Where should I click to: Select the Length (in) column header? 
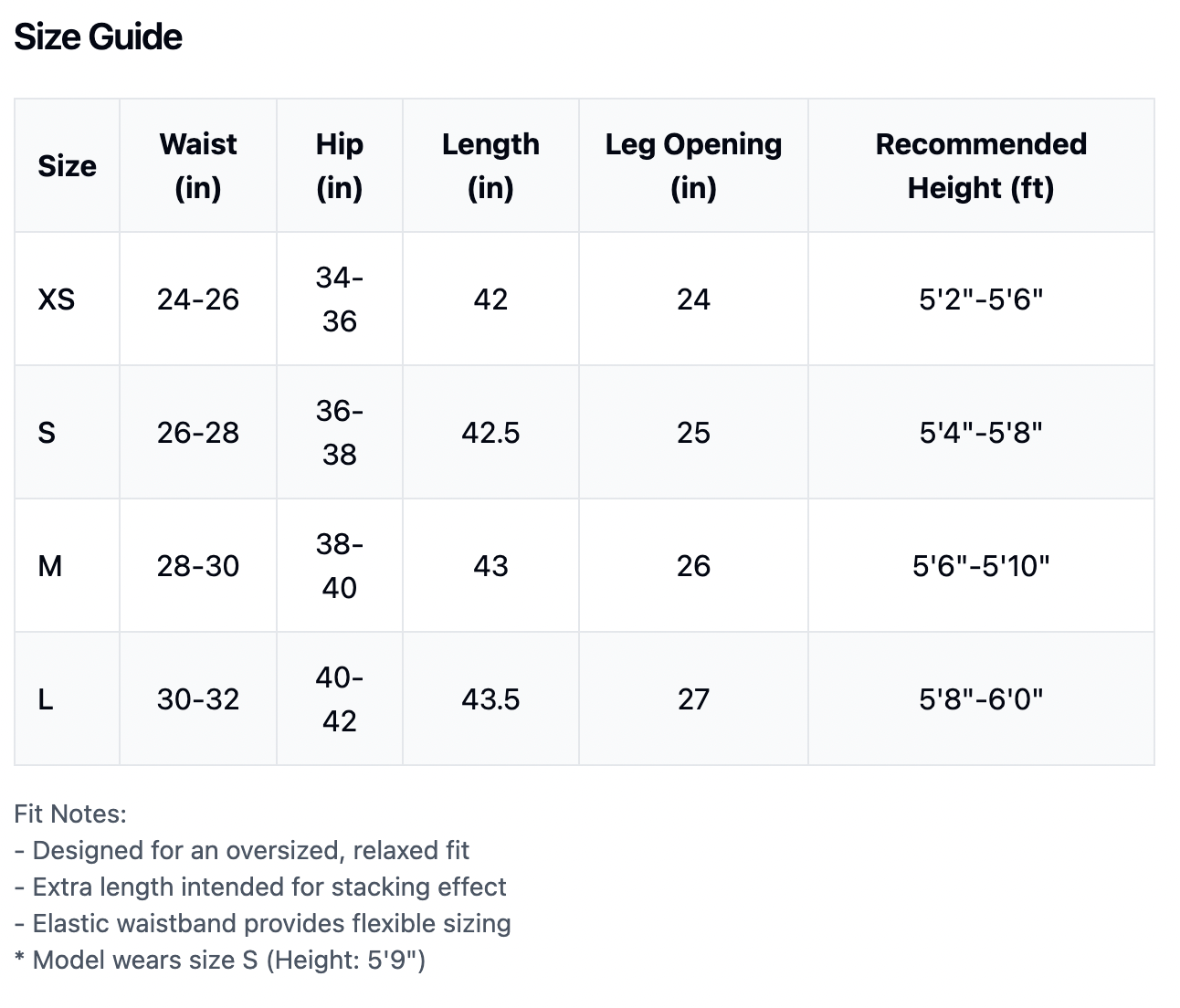pyautogui.click(x=490, y=166)
